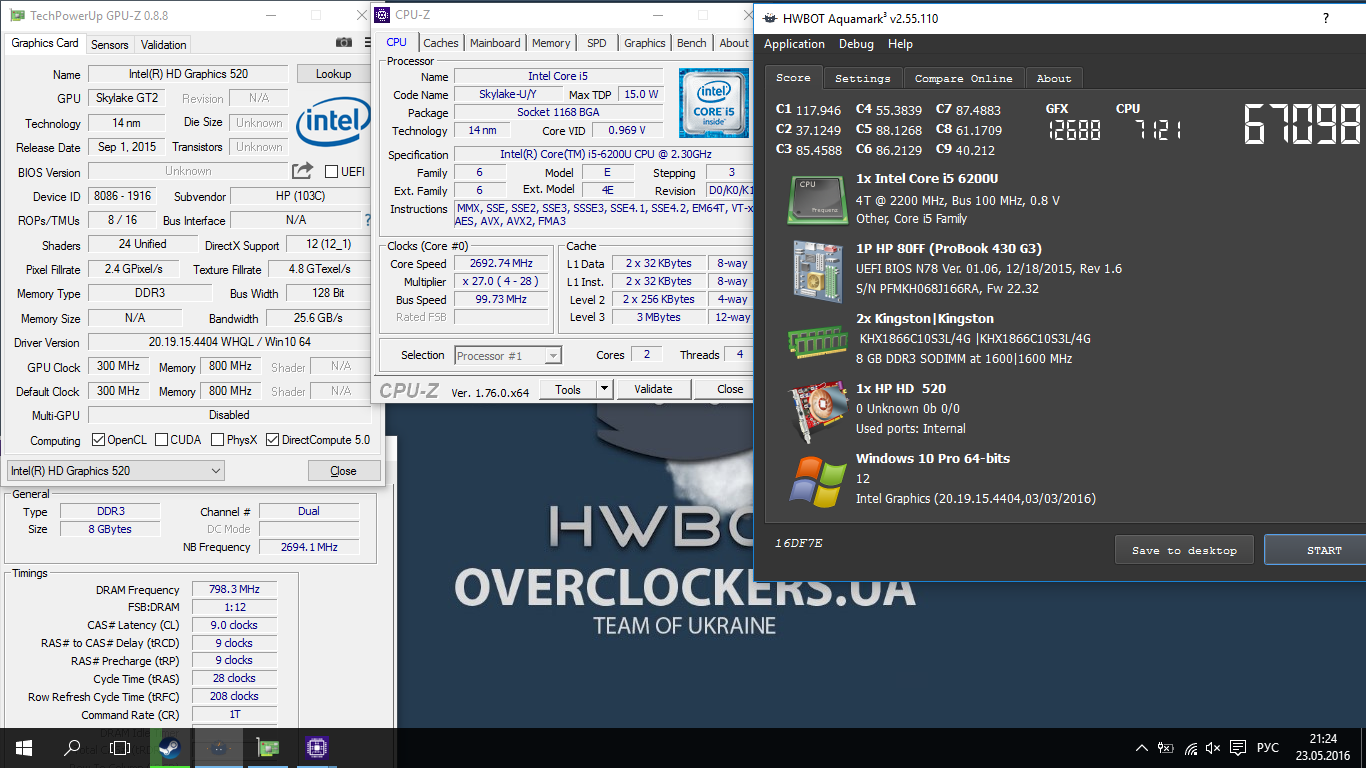Open the Windows Start menu
This screenshot has width=1366, height=768.
pyautogui.click(x=24, y=747)
